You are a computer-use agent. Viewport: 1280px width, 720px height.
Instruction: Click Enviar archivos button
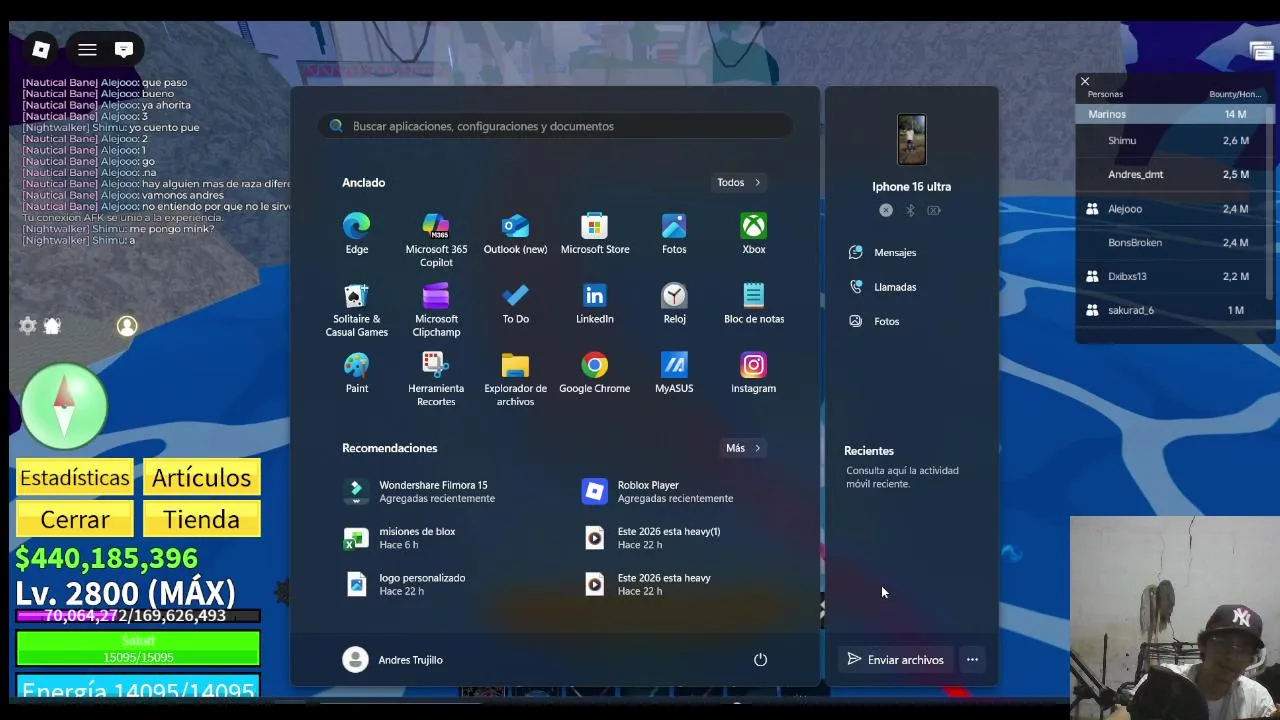pos(895,660)
